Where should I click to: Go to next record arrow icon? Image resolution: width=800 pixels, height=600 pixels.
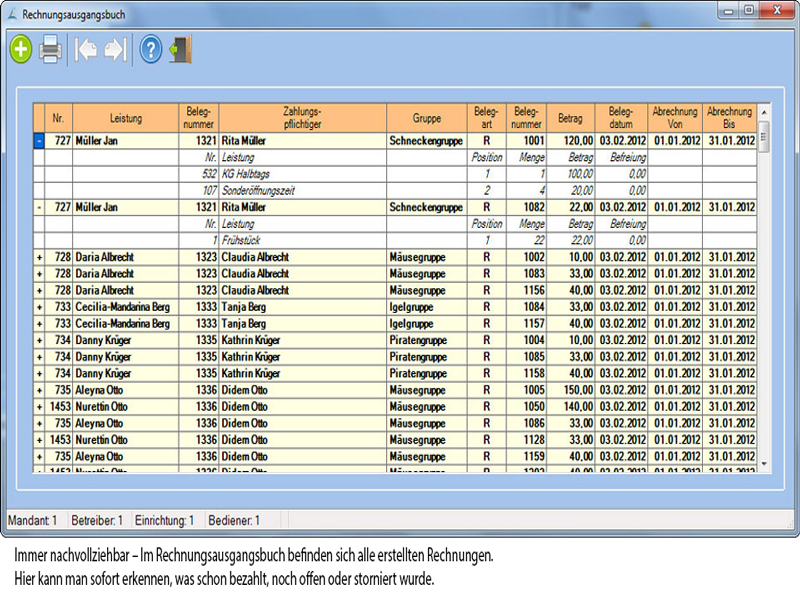[x=115, y=50]
